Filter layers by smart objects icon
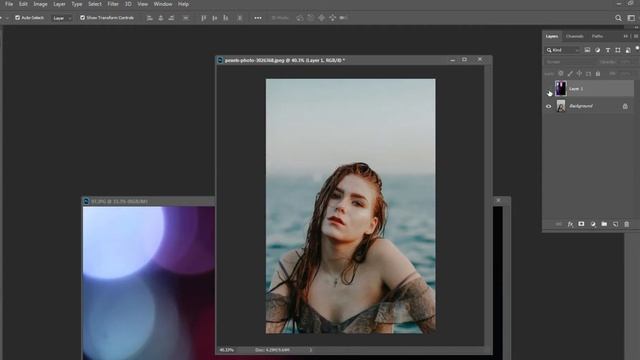The width and height of the screenshot is (640, 360). (x=628, y=50)
